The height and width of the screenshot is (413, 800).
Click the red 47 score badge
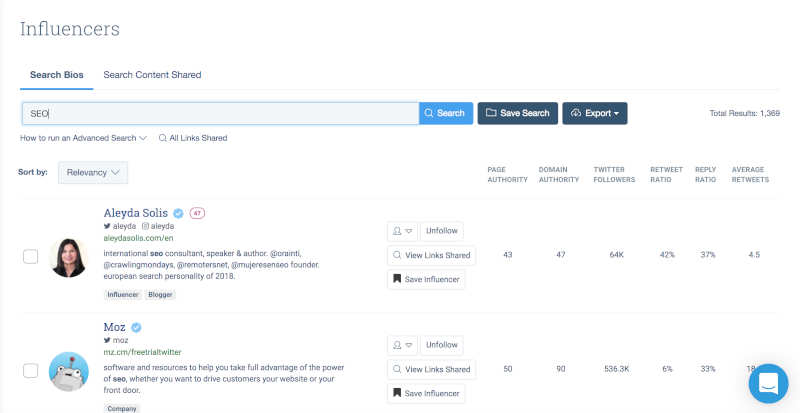[x=197, y=213]
